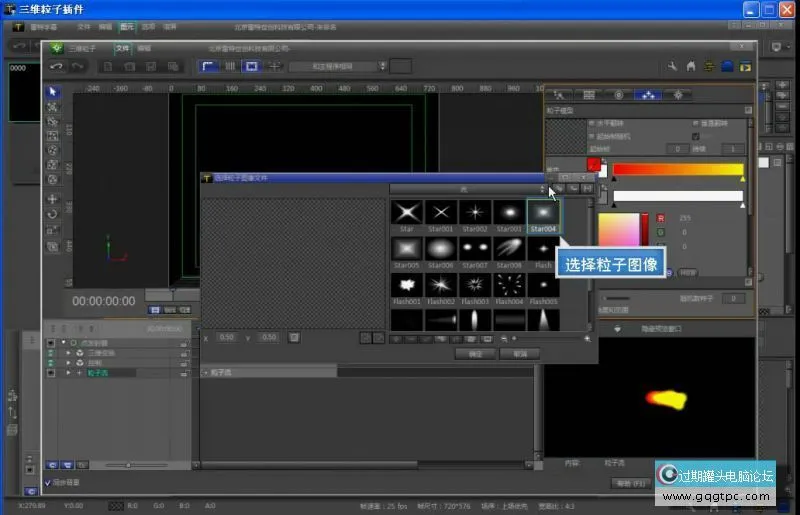Click the 取消 button in the image dialog
800x515 pixels.
coord(521,354)
